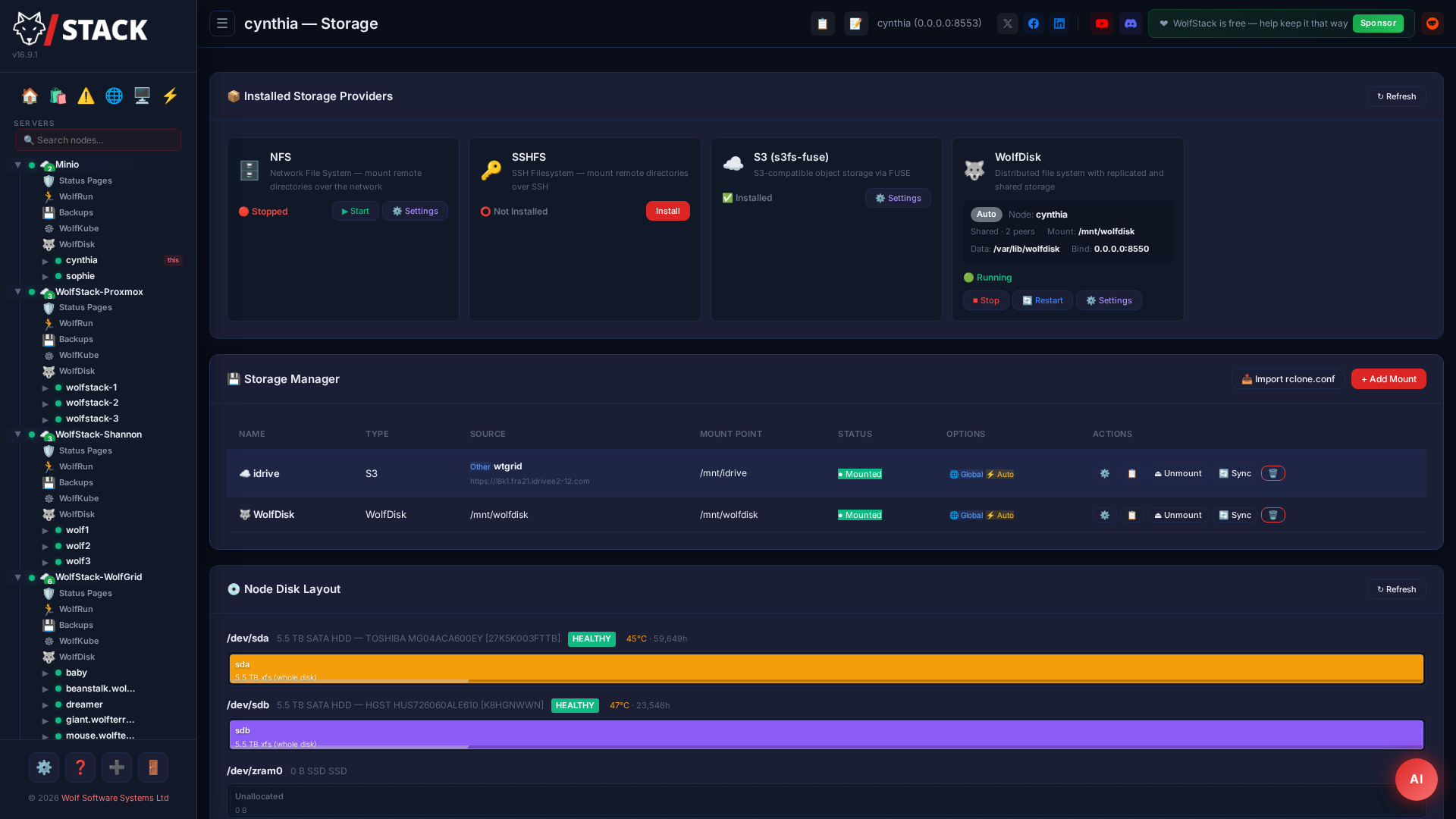Refresh the Installed Storage Providers
Viewport: 1456px width, 819px height.
coord(1397,96)
